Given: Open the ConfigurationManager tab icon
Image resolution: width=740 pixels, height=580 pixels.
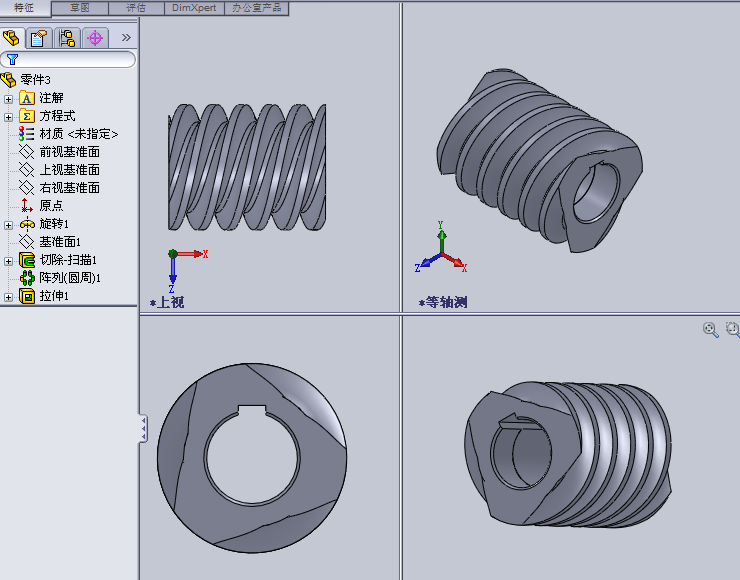Looking at the screenshot, I should (67, 38).
